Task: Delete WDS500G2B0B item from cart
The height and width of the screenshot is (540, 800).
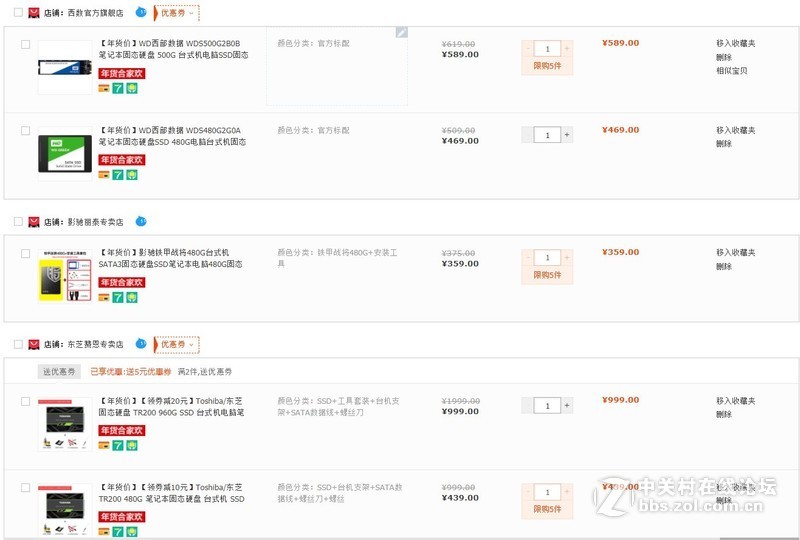Action: click(x=724, y=57)
